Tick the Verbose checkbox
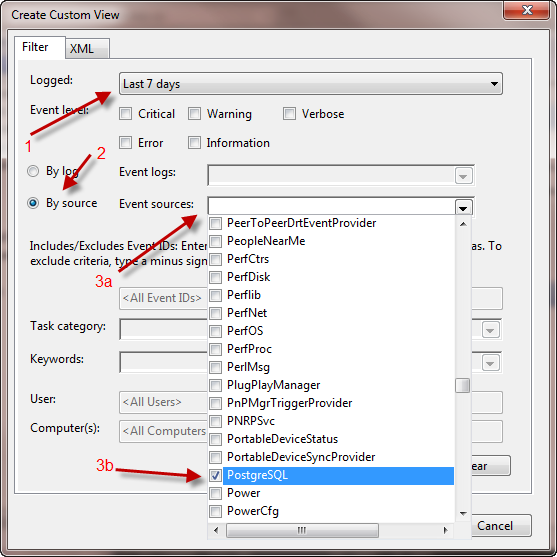The height and width of the screenshot is (557, 557). [x=290, y=114]
